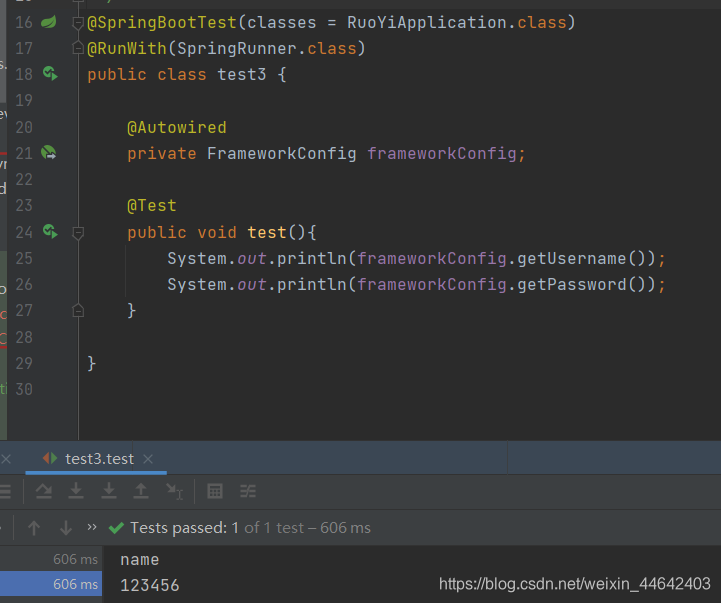Click FrameworkConfig type on line 21
Screen dimensions: 721x603
tap(281, 153)
